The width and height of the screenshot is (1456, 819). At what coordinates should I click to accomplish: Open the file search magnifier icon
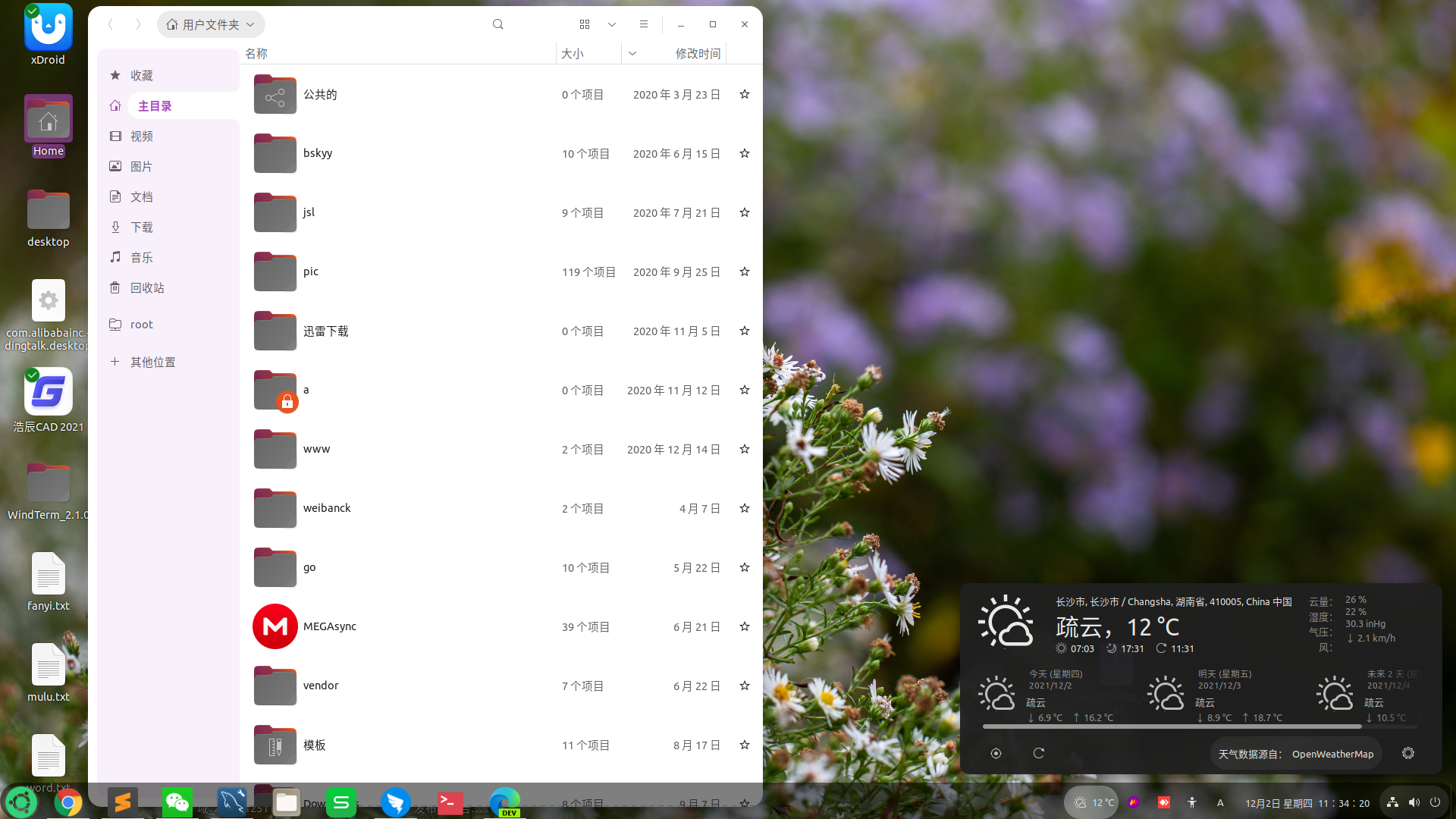497,24
